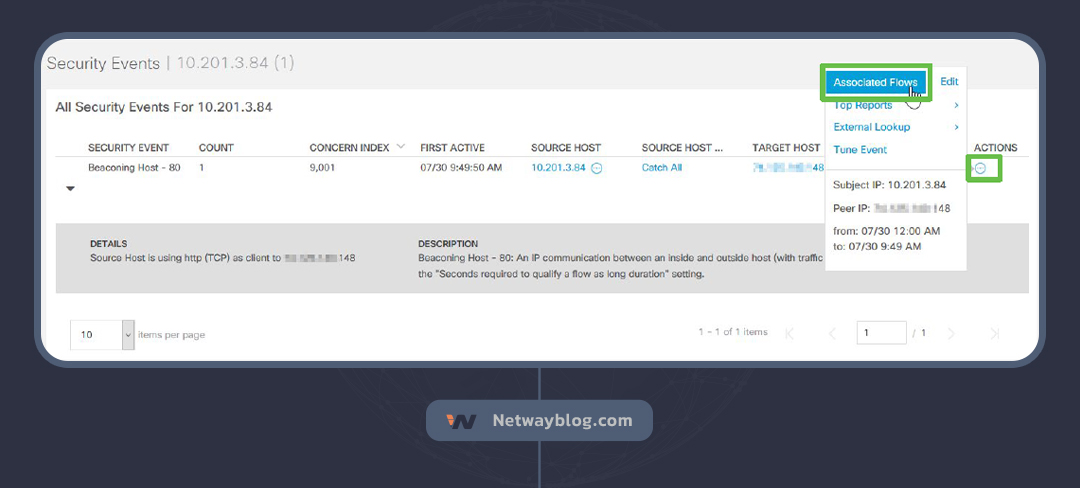Viewport: 1080px width, 488px height.
Task: Click the First Active column header
Action: coord(452,148)
